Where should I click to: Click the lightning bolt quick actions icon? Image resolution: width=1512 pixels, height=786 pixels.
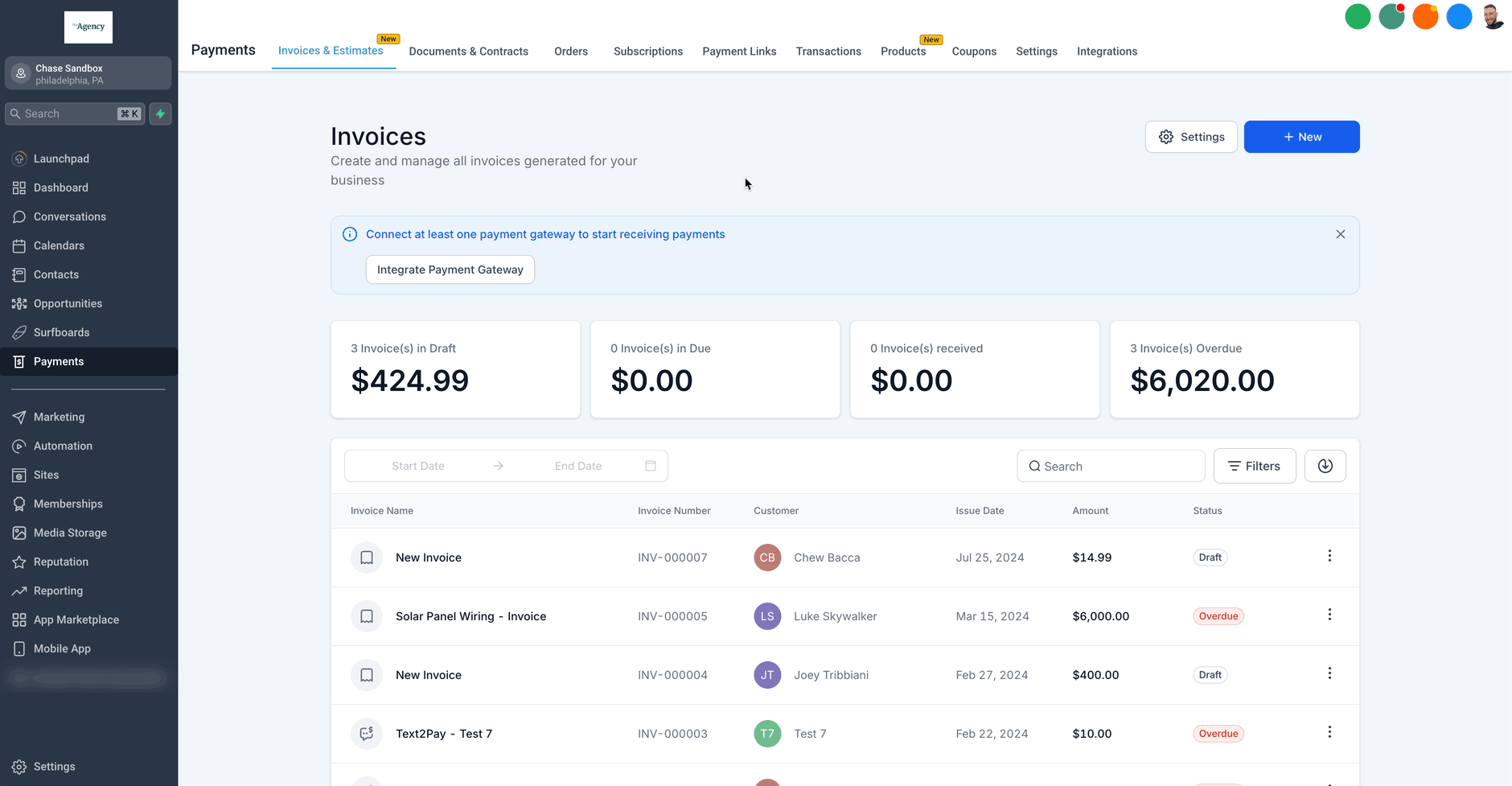[161, 114]
